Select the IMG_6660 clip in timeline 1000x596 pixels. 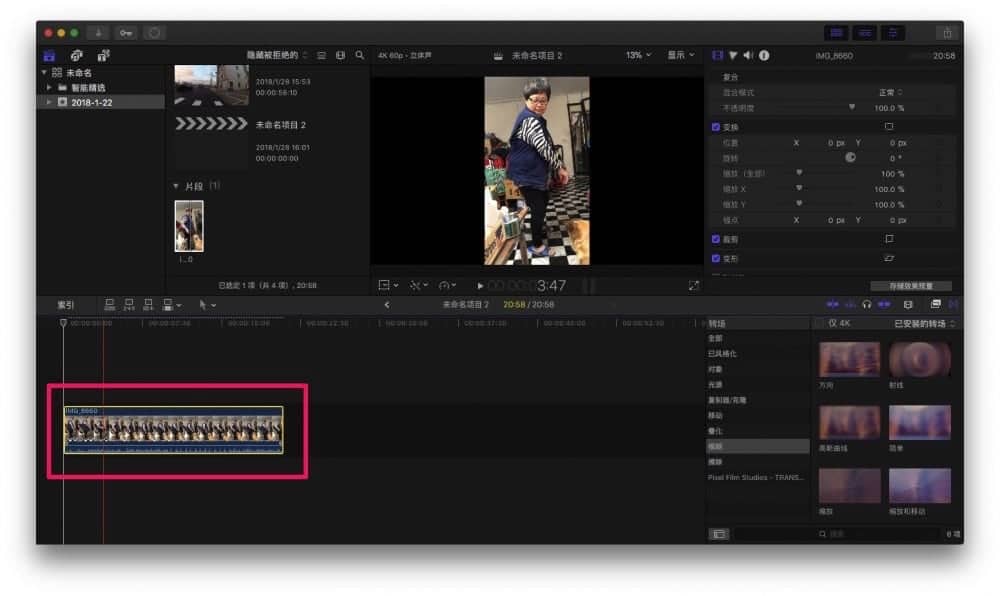(x=173, y=430)
